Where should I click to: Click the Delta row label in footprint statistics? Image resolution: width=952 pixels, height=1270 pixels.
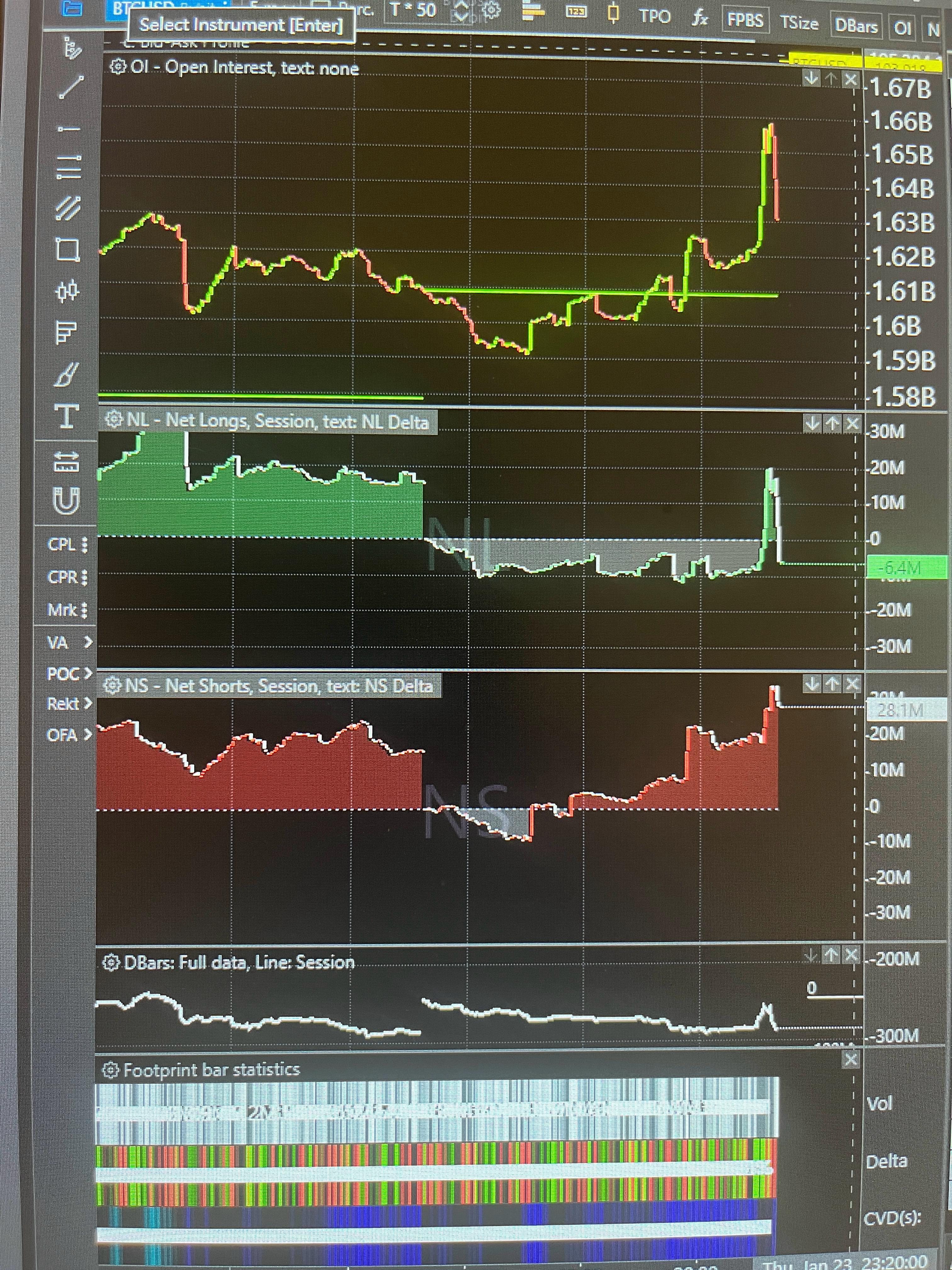[887, 1161]
